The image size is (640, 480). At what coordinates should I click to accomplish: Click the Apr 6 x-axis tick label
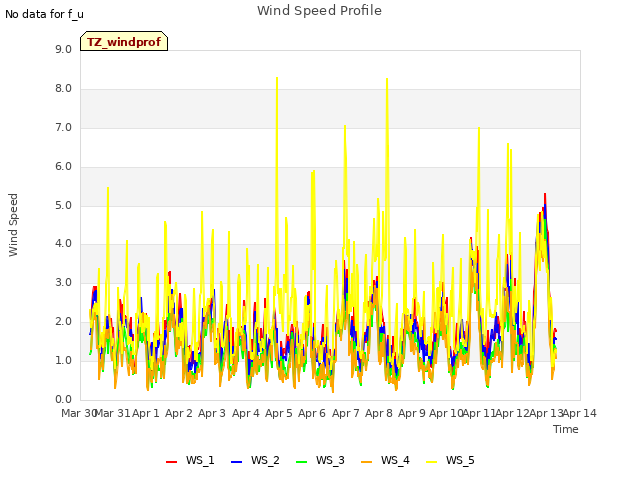click(312, 413)
